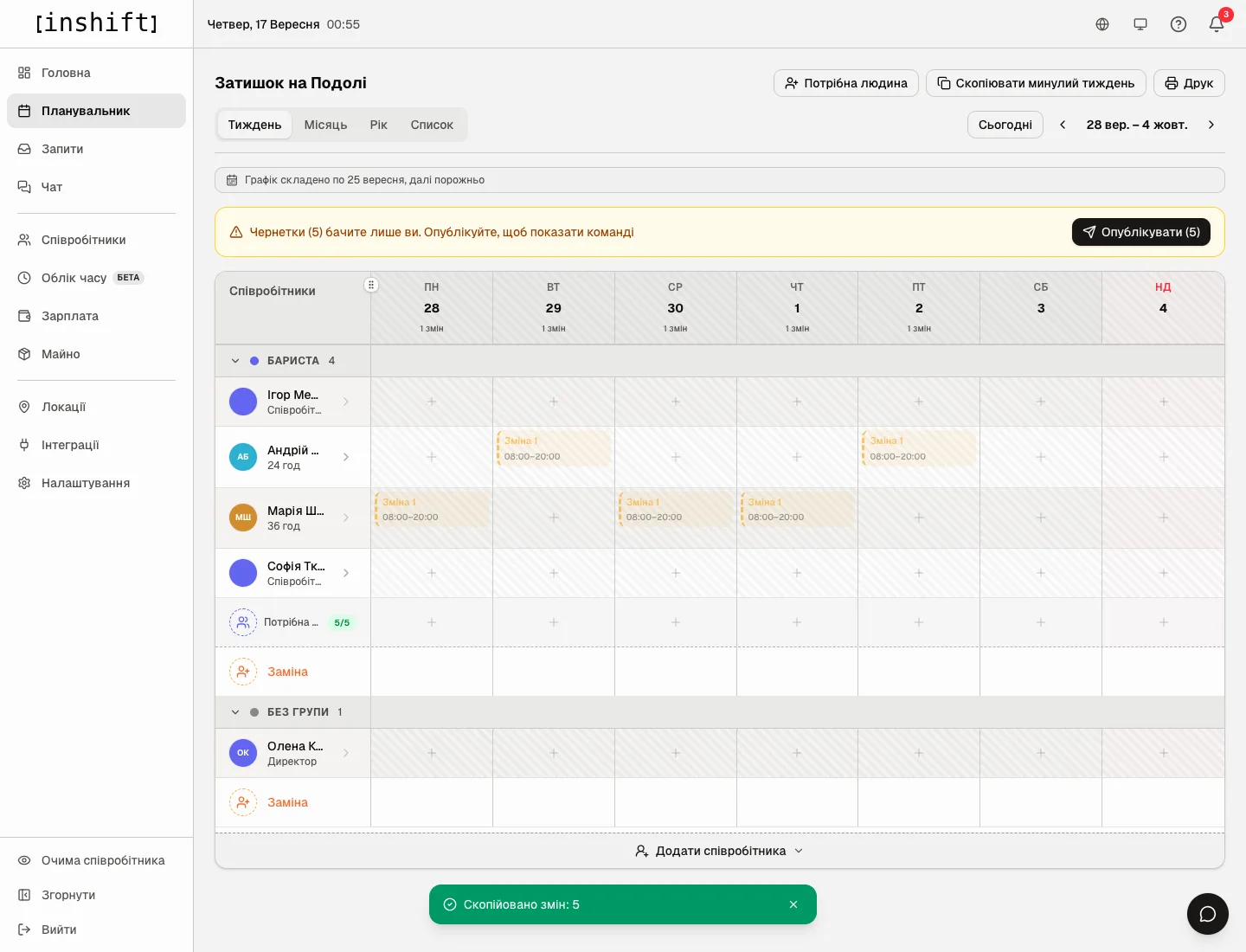Click Вийти logout in sidebar
This screenshot has width=1246, height=952.
point(97,929)
